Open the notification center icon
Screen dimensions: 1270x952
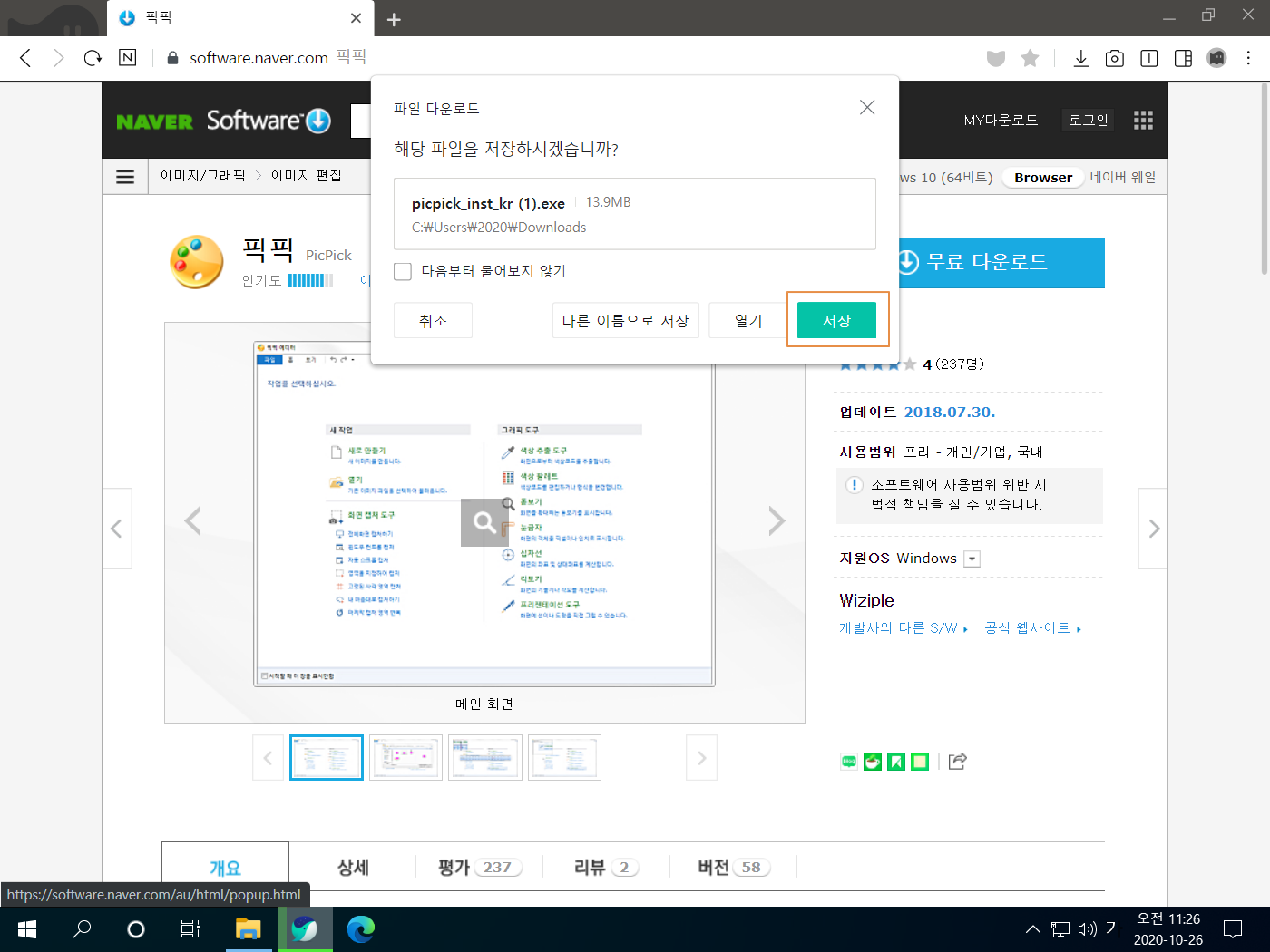click(x=1233, y=929)
